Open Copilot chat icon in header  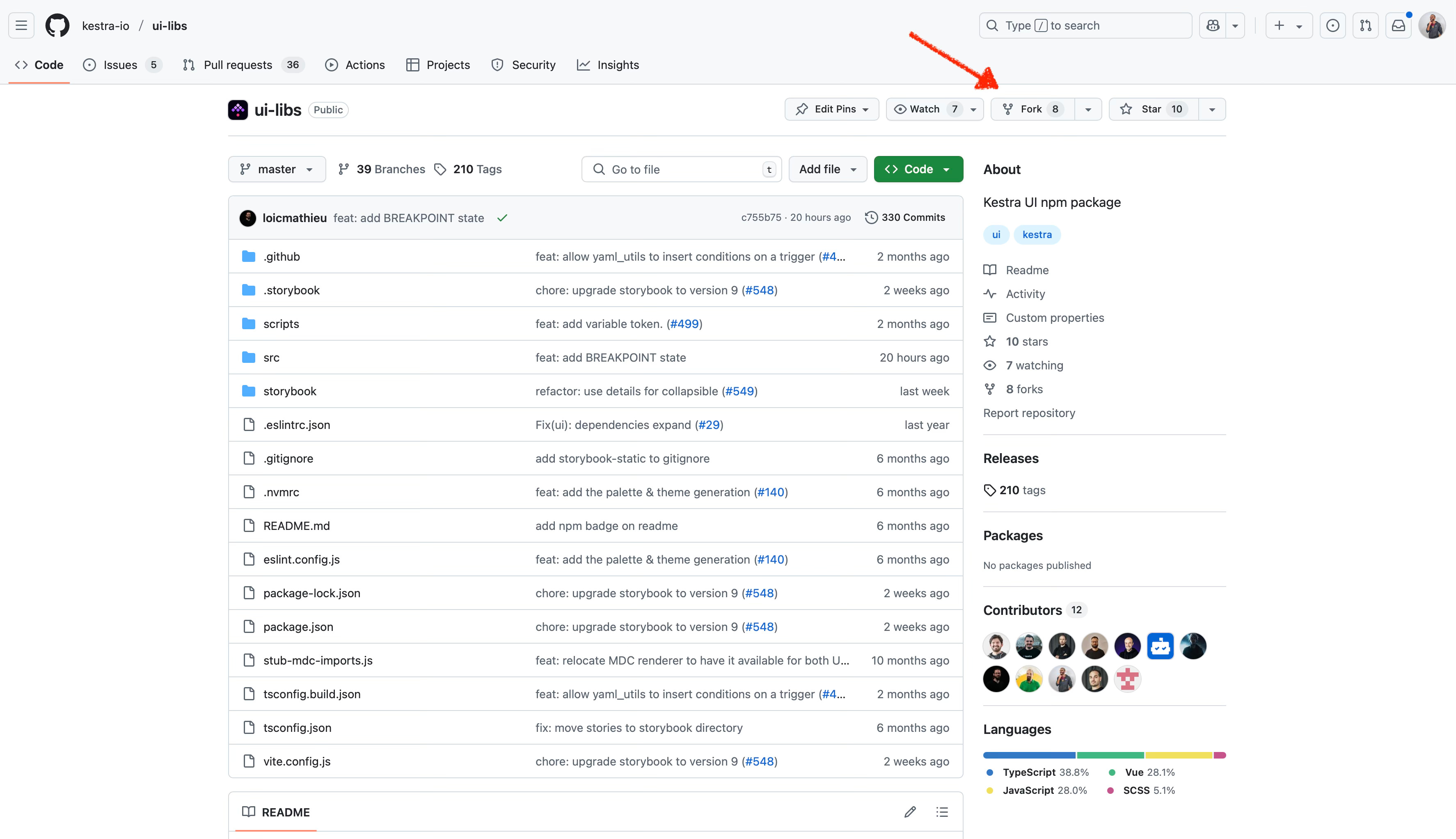(x=1212, y=25)
